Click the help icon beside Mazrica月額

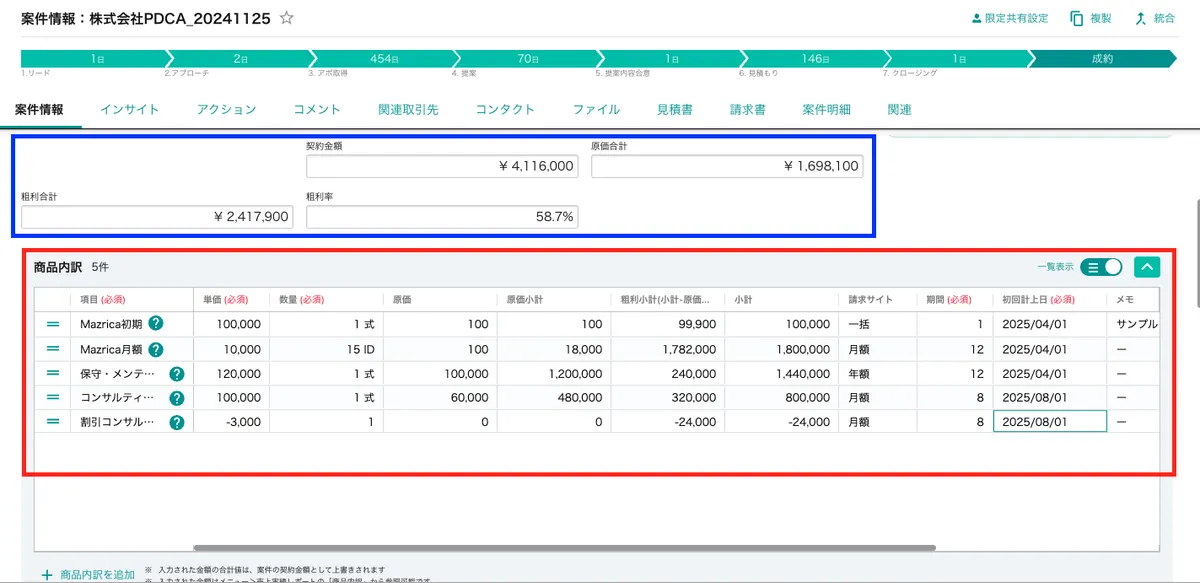click(x=156, y=349)
